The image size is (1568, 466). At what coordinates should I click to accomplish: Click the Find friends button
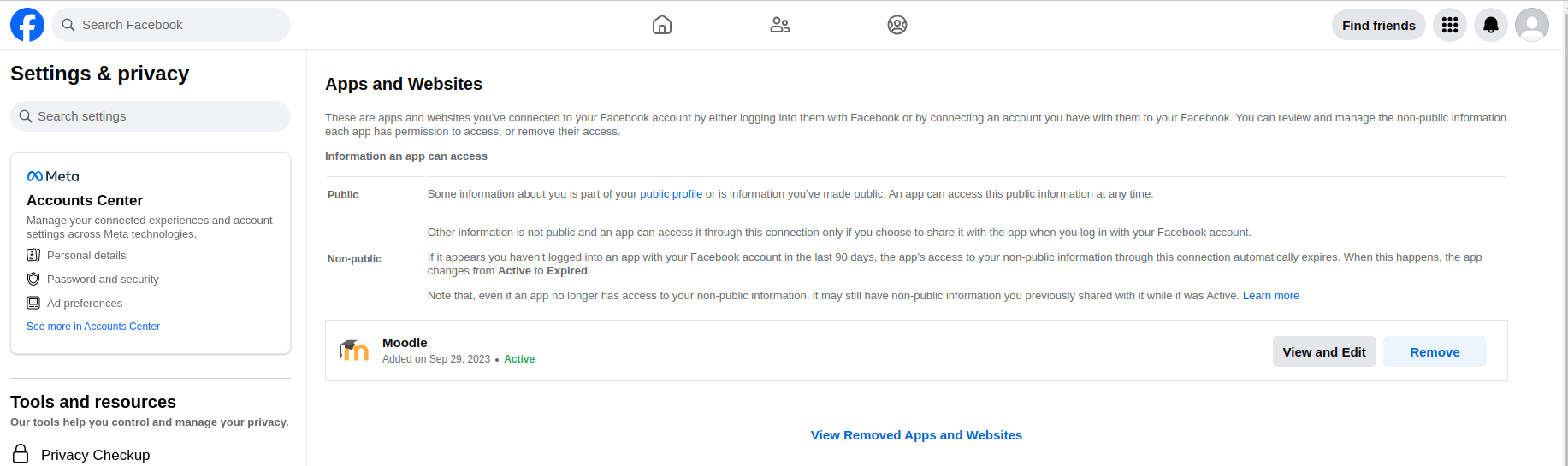pyautogui.click(x=1379, y=25)
